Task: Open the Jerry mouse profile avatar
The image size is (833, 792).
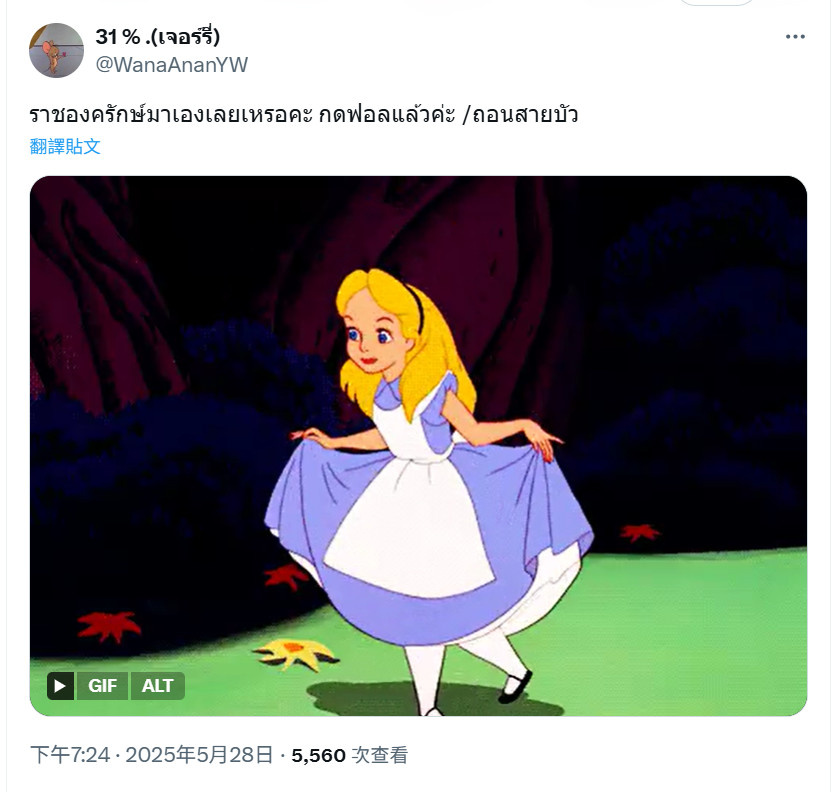Action: 56,50
